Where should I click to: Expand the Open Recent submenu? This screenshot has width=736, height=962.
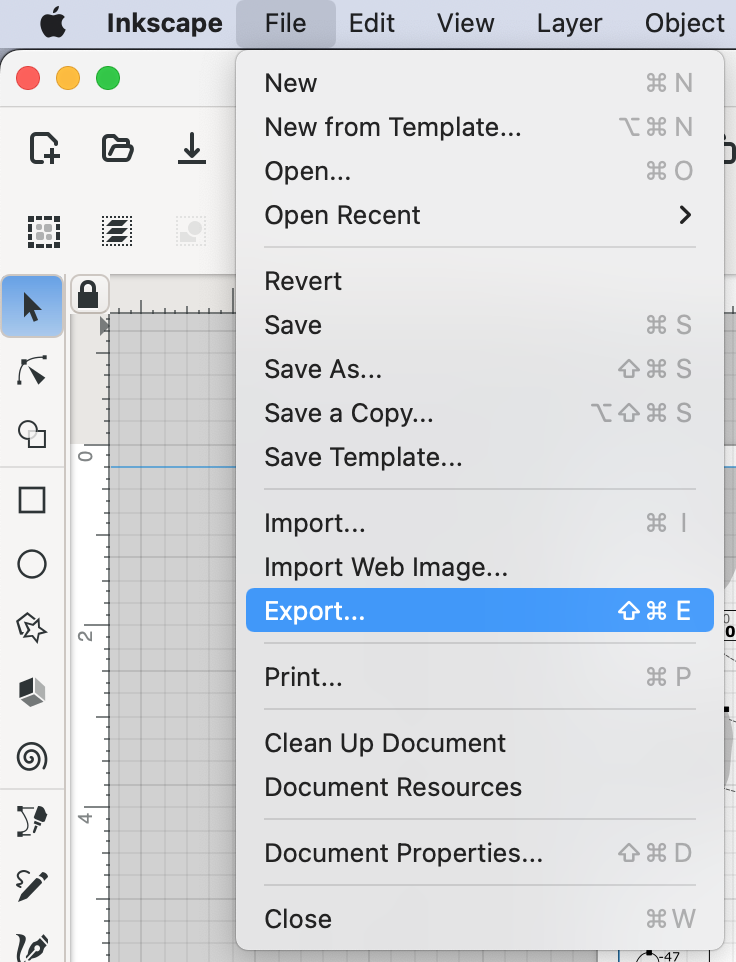coord(480,215)
